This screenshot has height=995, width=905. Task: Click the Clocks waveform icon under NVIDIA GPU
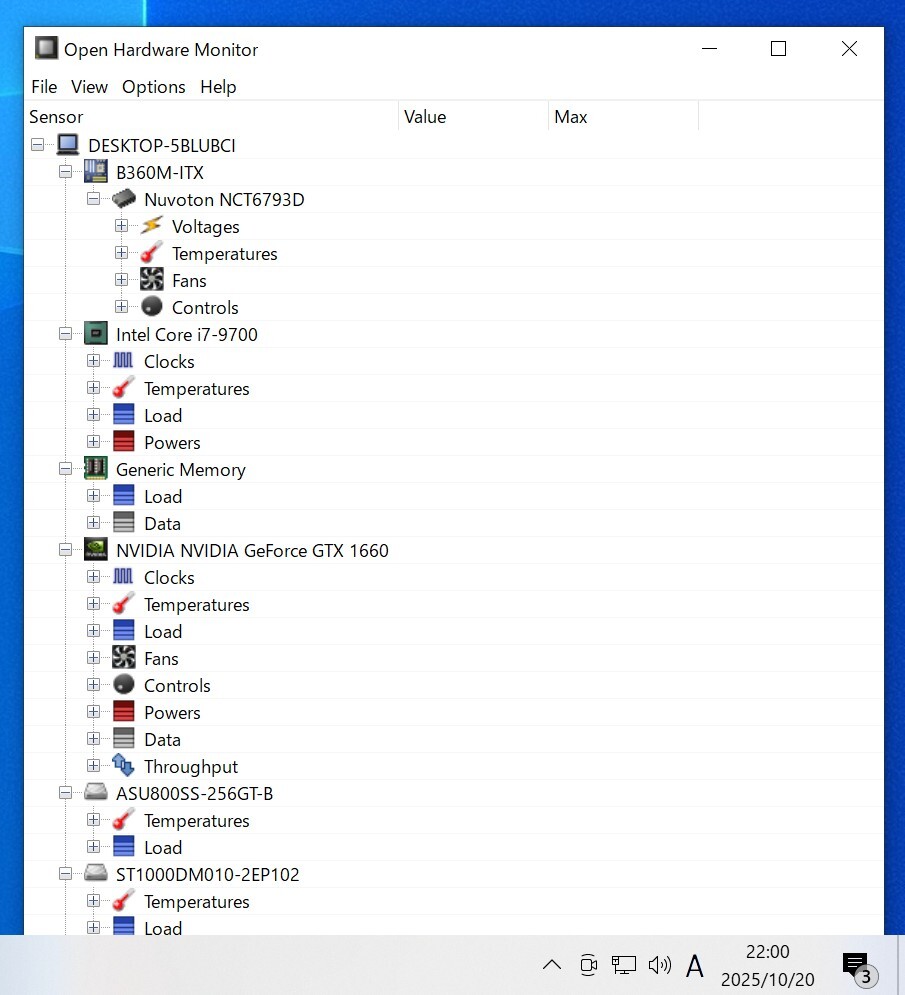pos(123,577)
